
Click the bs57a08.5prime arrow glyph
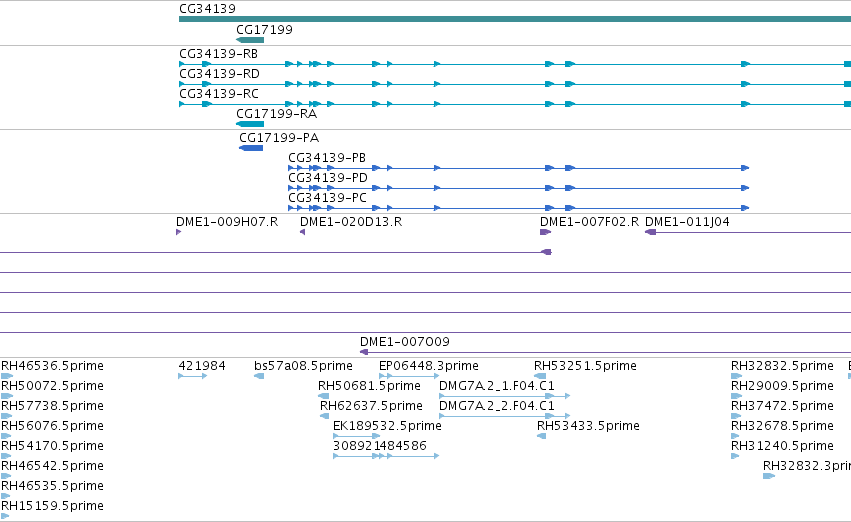pos(259,376)
